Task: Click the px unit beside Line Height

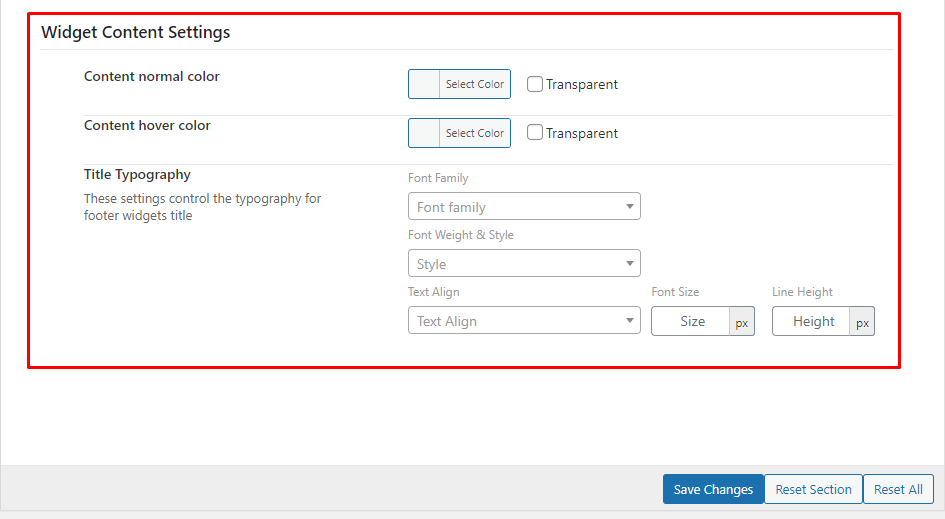Action: (862, 322)
